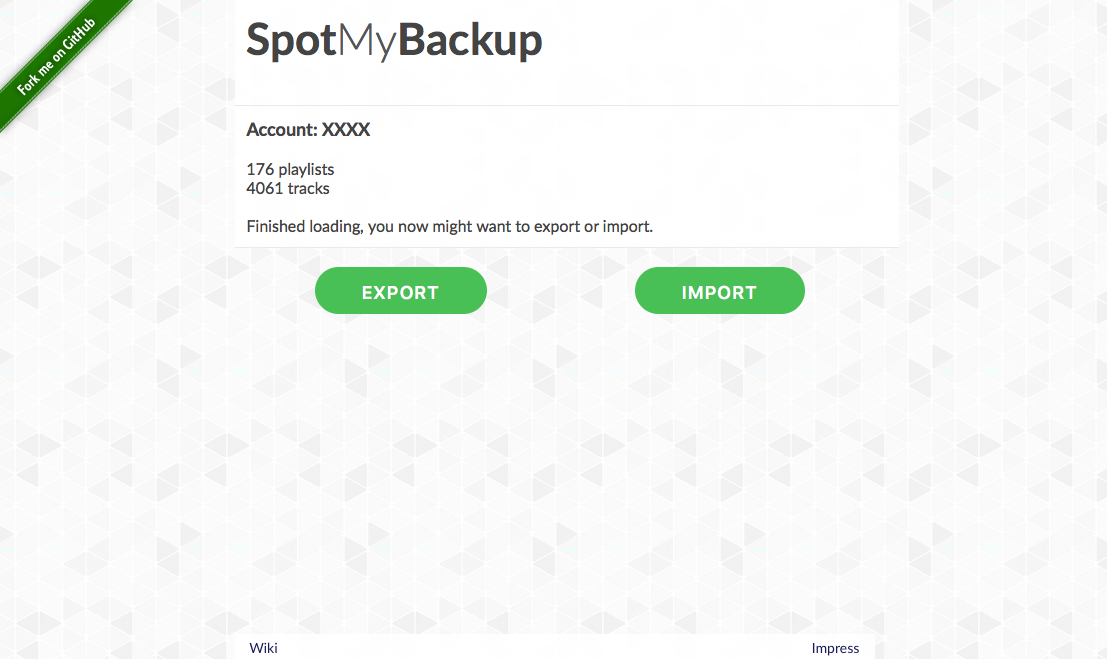Click the '4061 tracks' count text
This screenshot has height=659, width=1107.
pos(287,188)
